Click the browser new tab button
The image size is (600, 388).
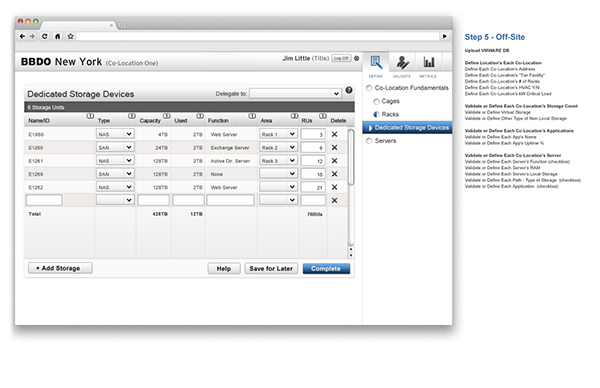tap(122, 26)
